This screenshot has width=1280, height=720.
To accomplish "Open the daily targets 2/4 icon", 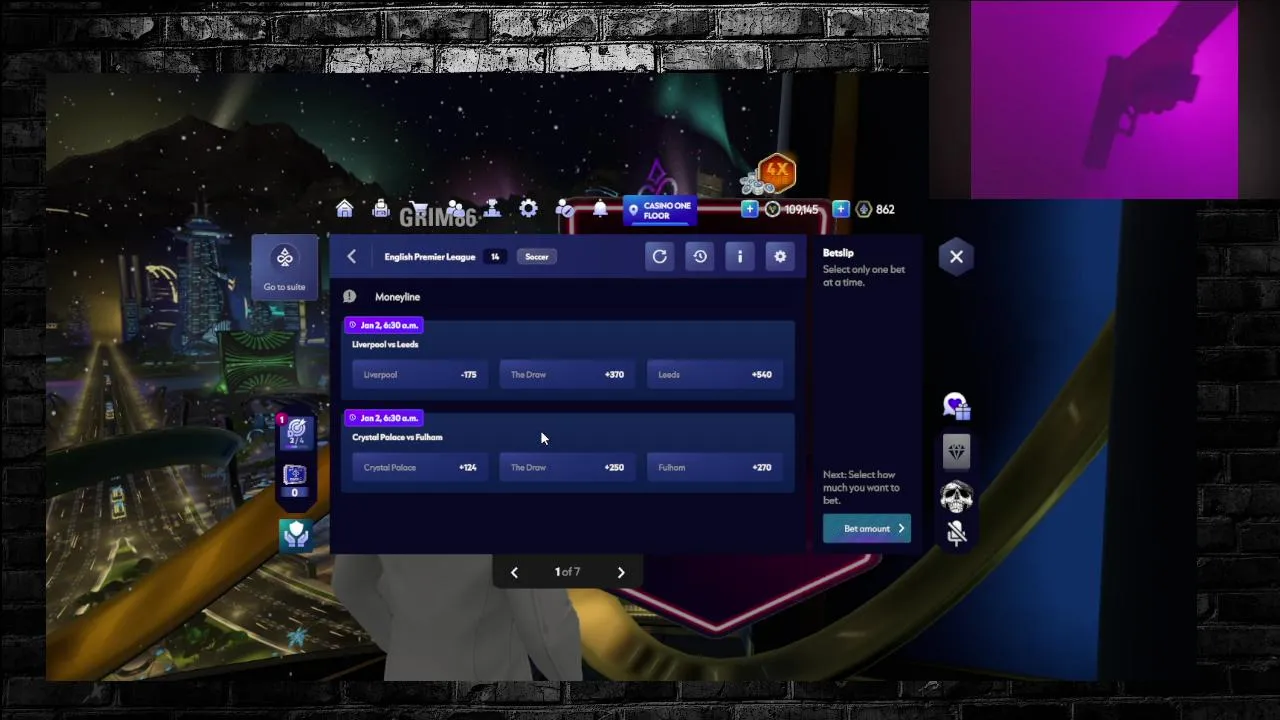I will [x=296, y=433].
